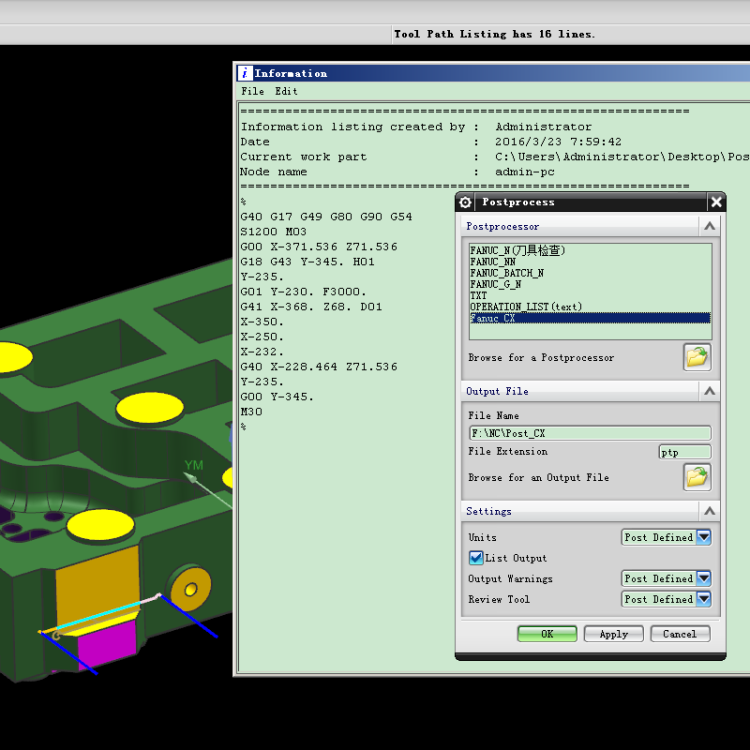Click the M30 line
Image resolution: width=750 pixels, height=750 pixels.
point(251,412)
